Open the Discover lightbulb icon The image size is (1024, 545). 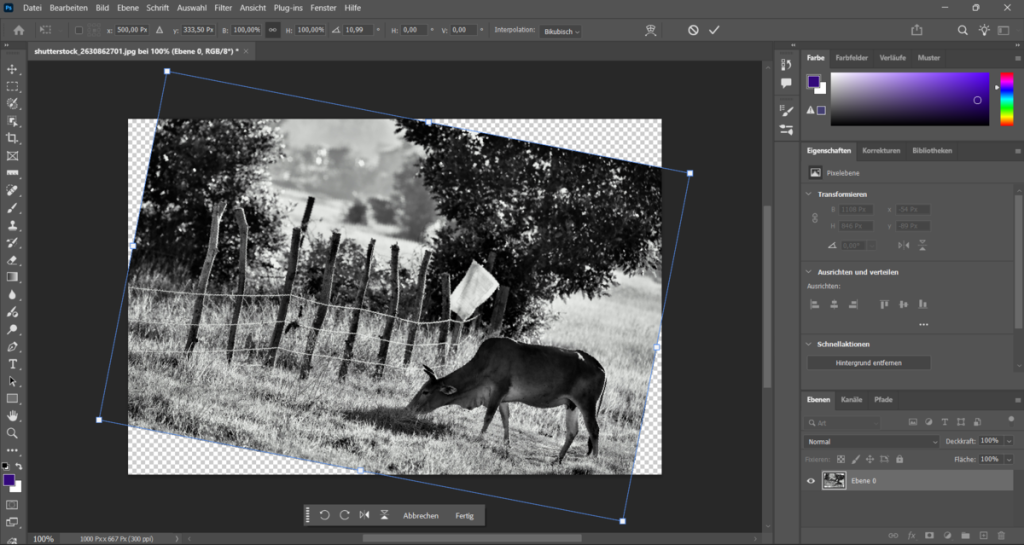[x=984, y=30]
